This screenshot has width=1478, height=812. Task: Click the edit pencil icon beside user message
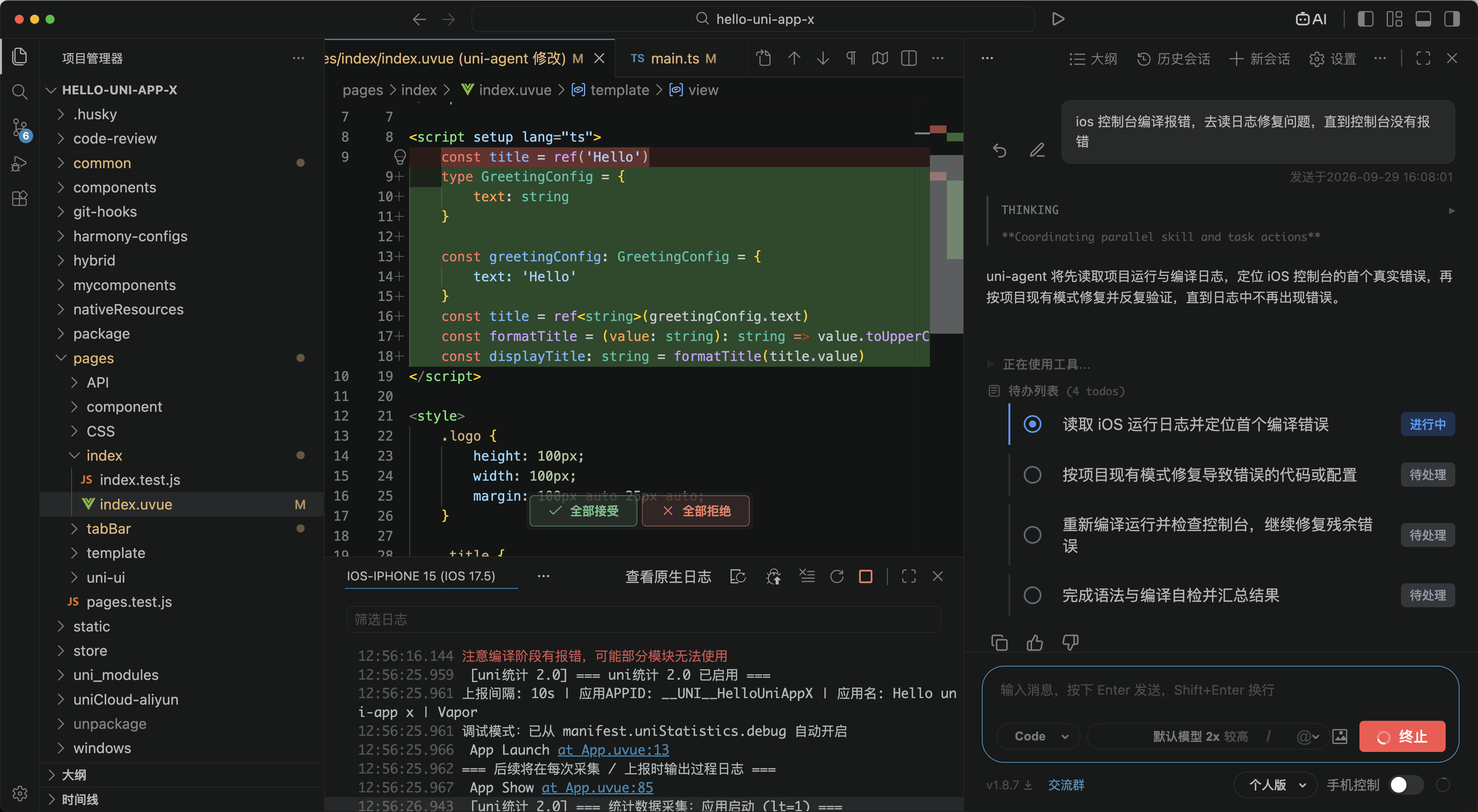tap(1037, 150)
